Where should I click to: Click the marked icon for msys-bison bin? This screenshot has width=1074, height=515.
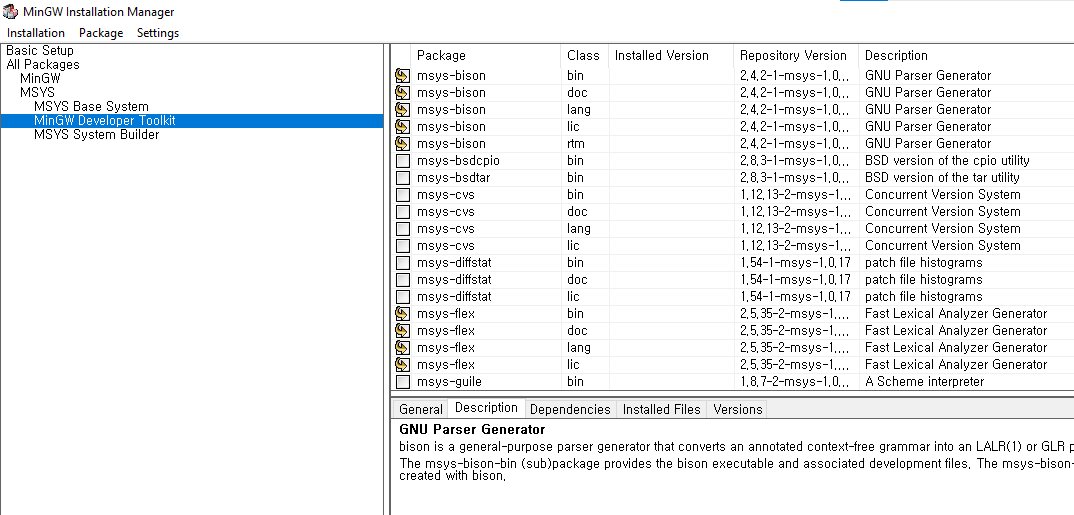pyautogui.click(x=403, y=75)
